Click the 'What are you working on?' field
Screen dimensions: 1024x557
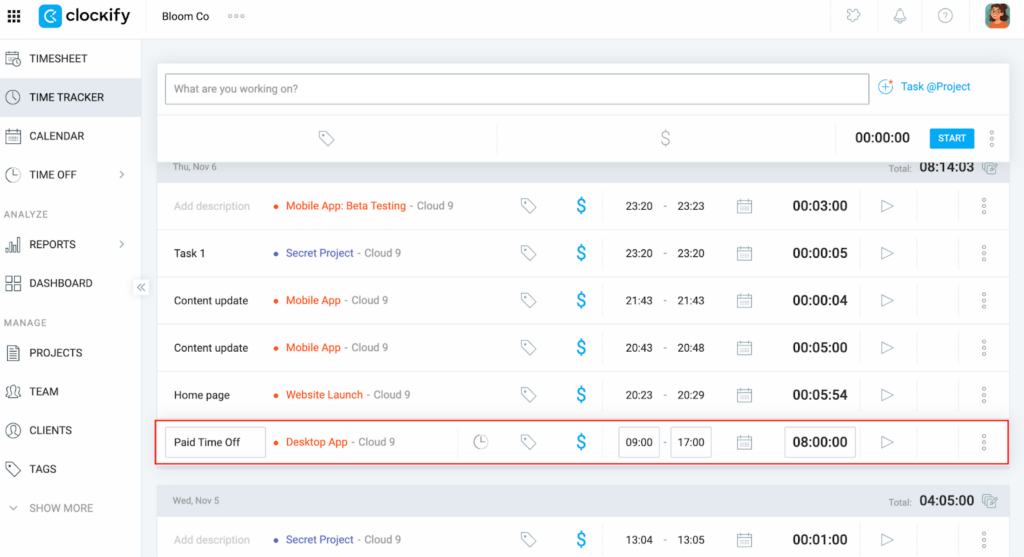pos(516,89)
